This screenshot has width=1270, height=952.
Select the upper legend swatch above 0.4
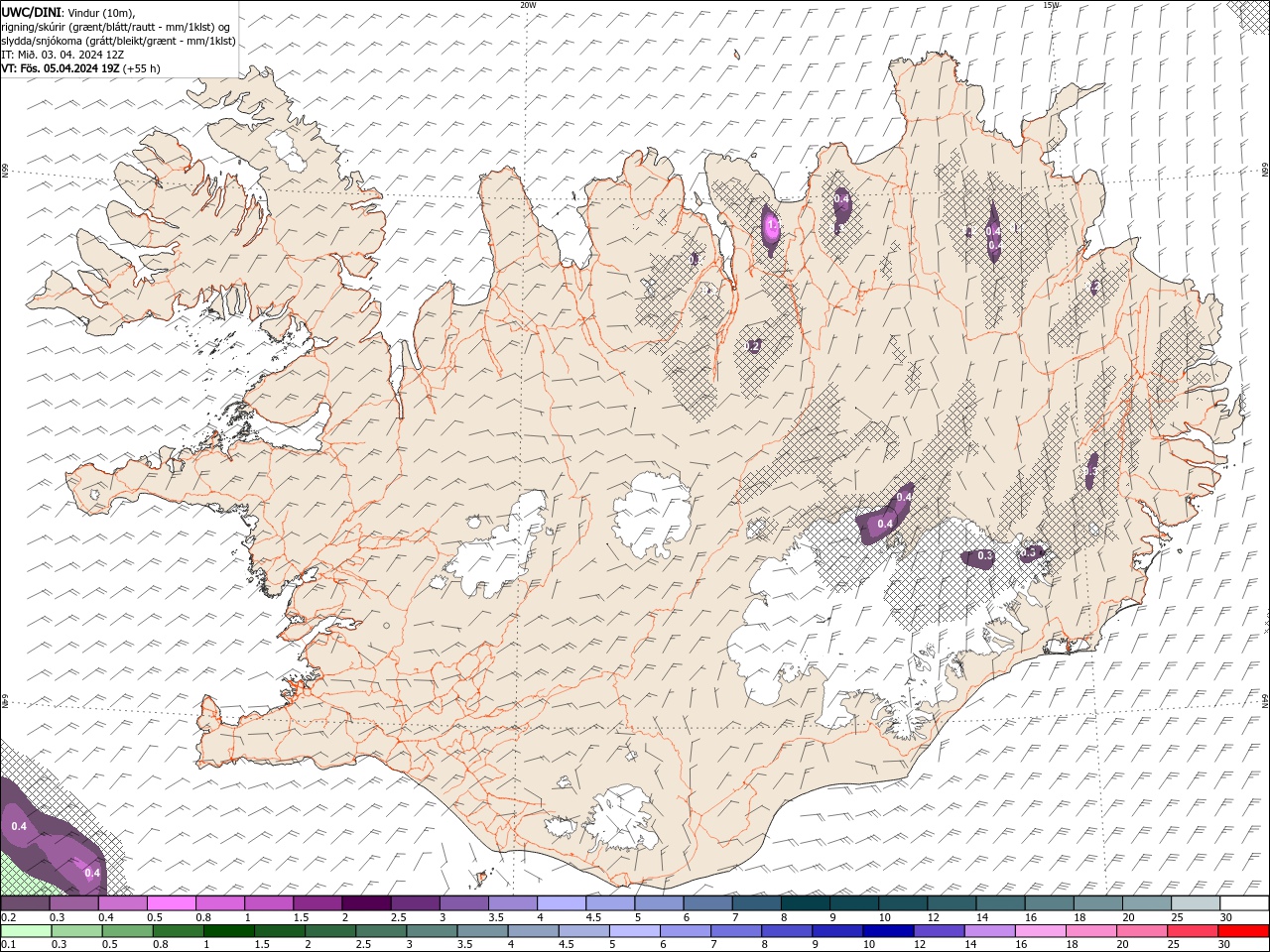click(122, 903)
